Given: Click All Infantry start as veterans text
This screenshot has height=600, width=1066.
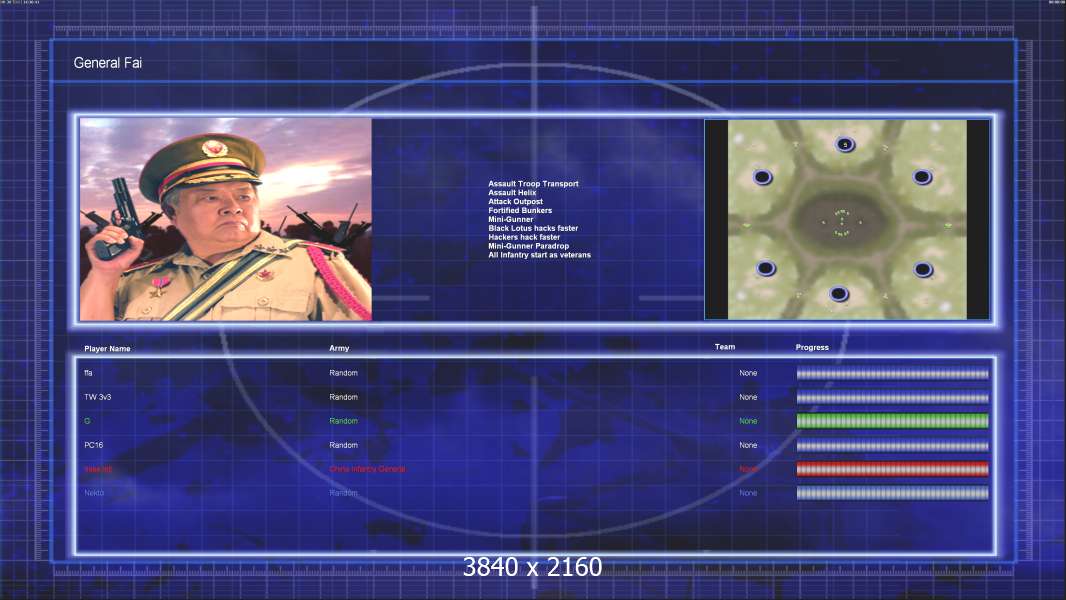Looking at the screenshot, I should click(539, 255).
